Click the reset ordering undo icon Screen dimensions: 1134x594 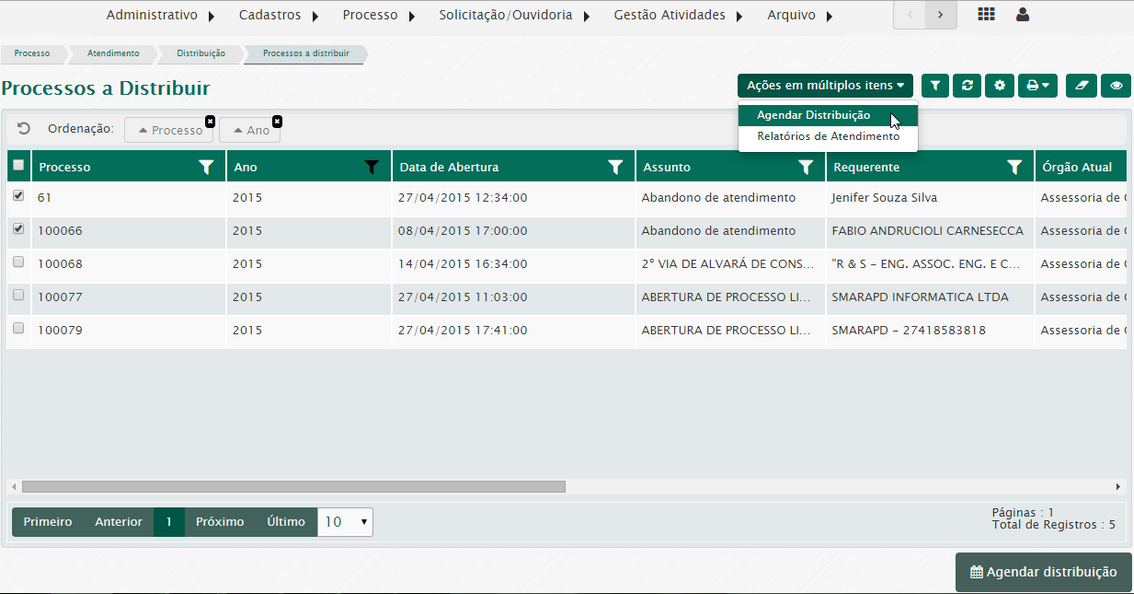pyautogui.click(x=24, y=129)
